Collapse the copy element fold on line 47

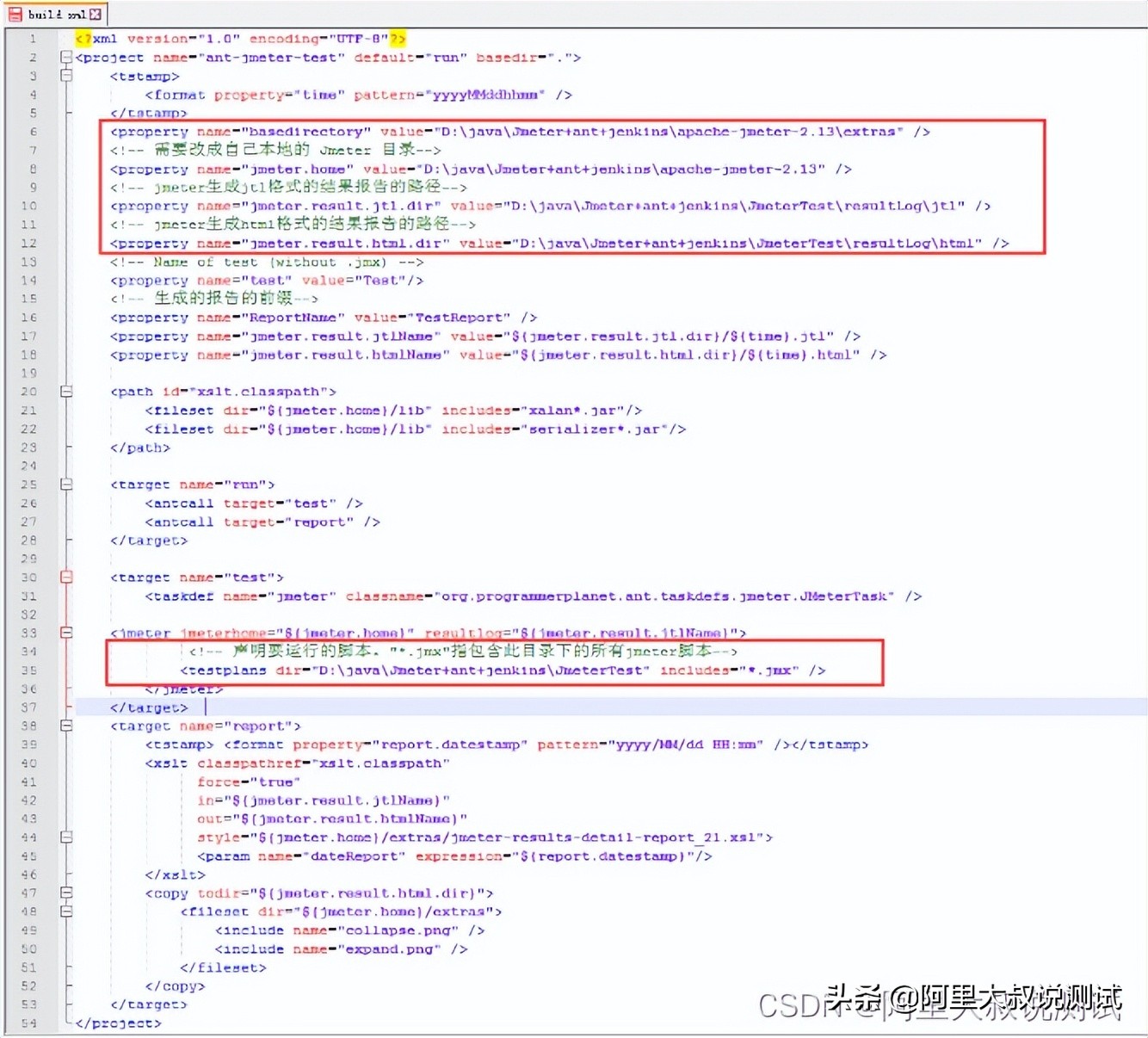coord(66,893)
